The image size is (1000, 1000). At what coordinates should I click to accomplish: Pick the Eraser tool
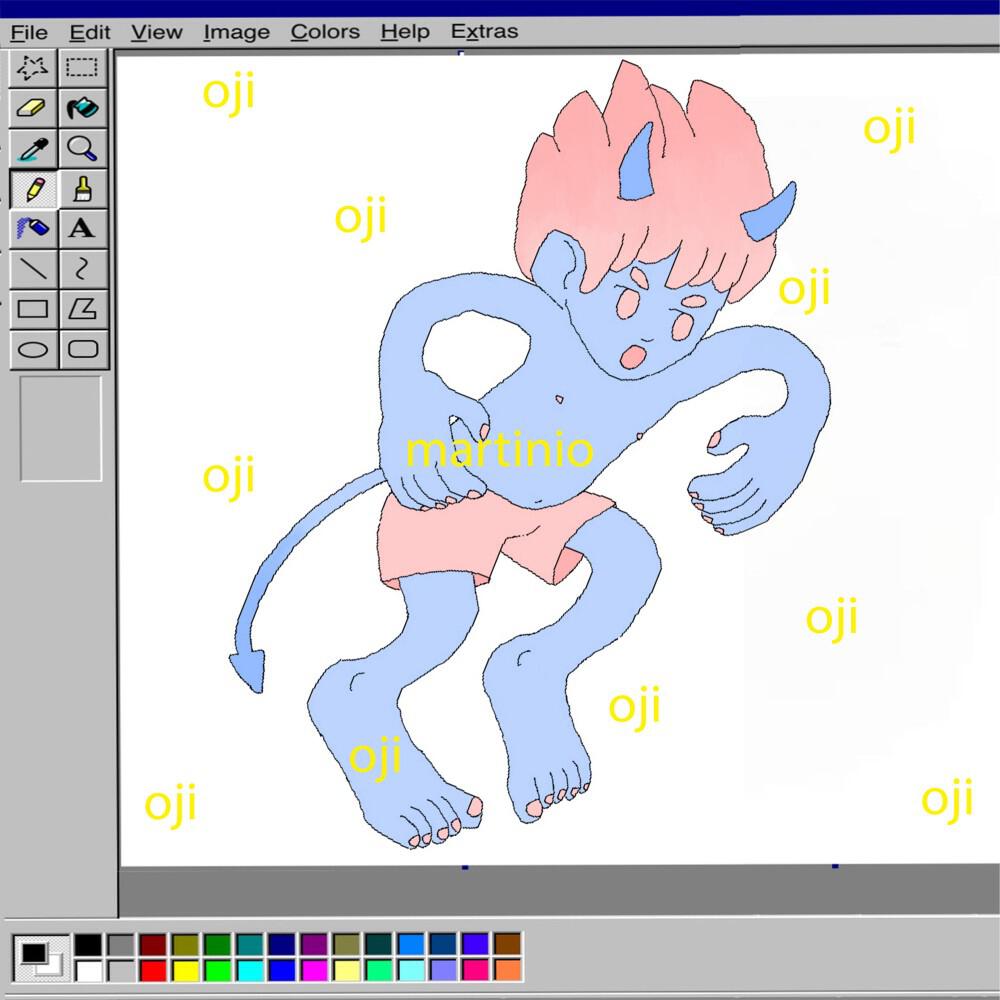click(33, 108)
